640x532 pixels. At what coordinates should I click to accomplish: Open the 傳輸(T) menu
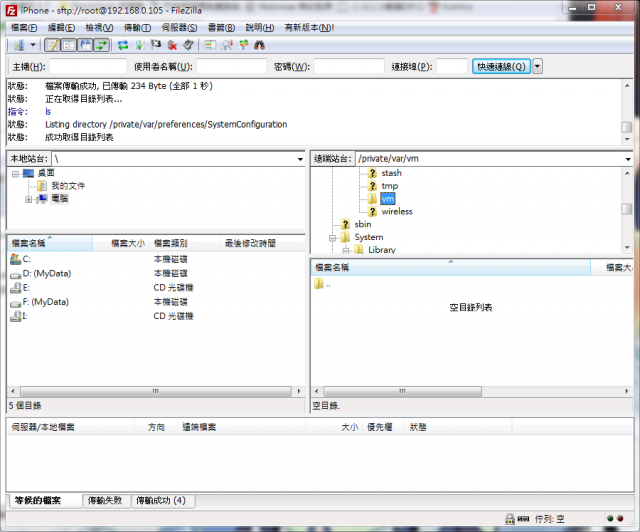click(138, 28)
